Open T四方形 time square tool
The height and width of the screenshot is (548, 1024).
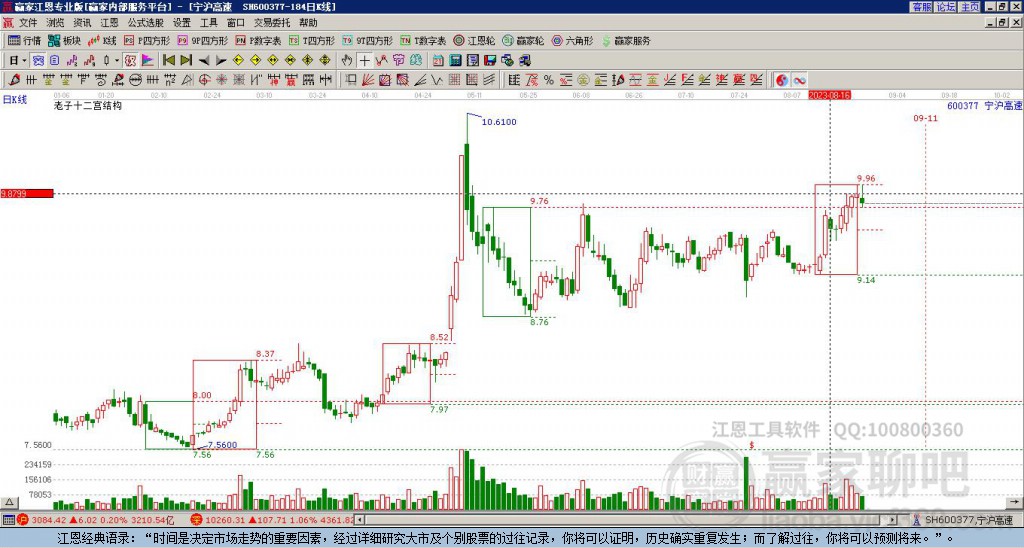coord(312,40)
